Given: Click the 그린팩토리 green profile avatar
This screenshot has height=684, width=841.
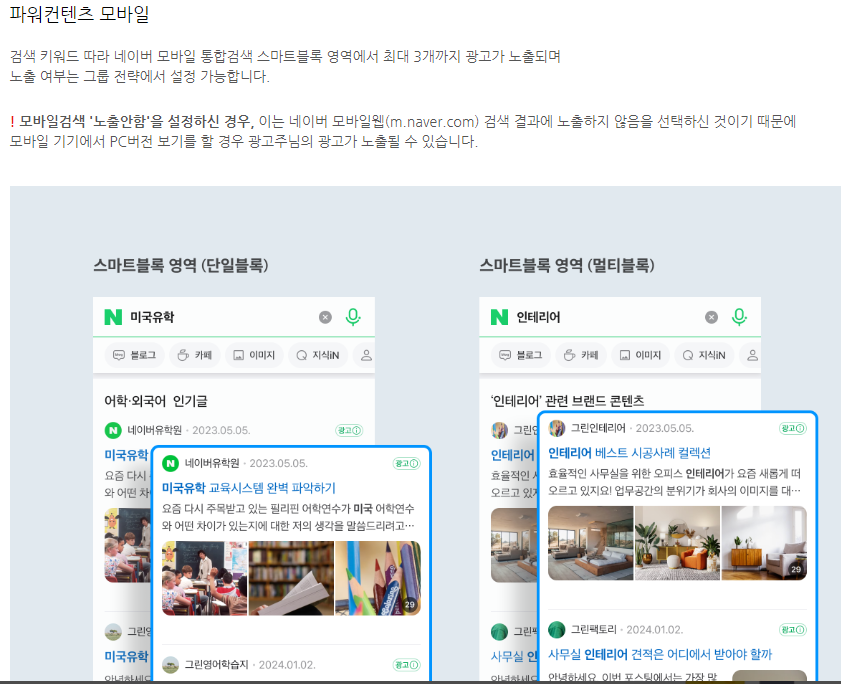Looking at the screenshot, I should (557, 630).
